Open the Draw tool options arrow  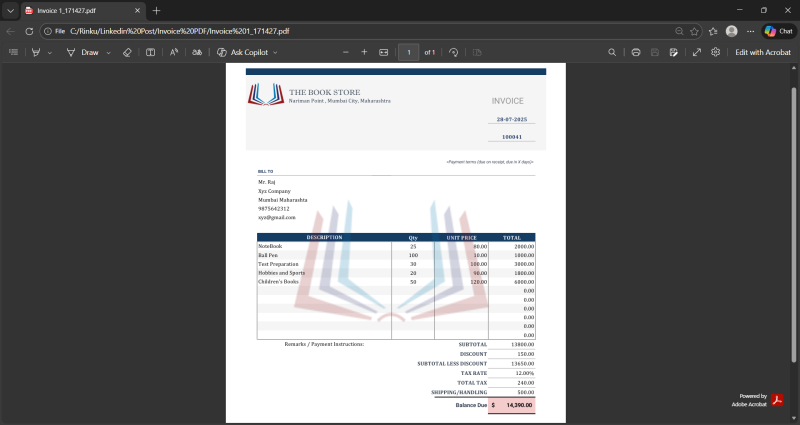[107, 52]
